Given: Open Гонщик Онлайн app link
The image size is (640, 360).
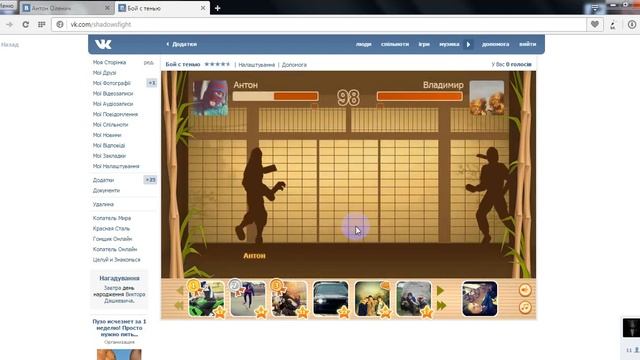Looking at the screenshot, I should pyautogui.click(x=112, y=239).
